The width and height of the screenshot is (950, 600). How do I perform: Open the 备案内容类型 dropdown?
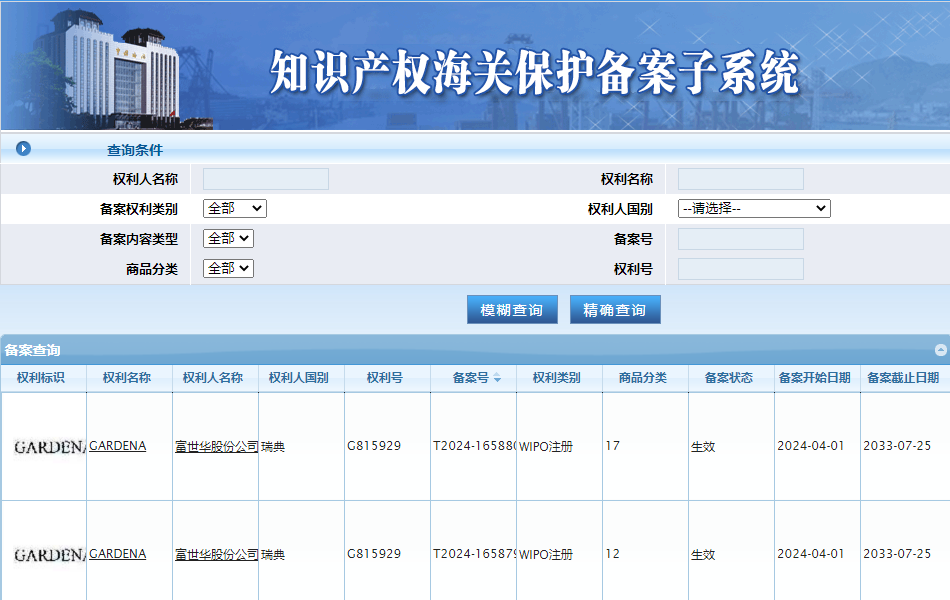(x=227, y=238)
